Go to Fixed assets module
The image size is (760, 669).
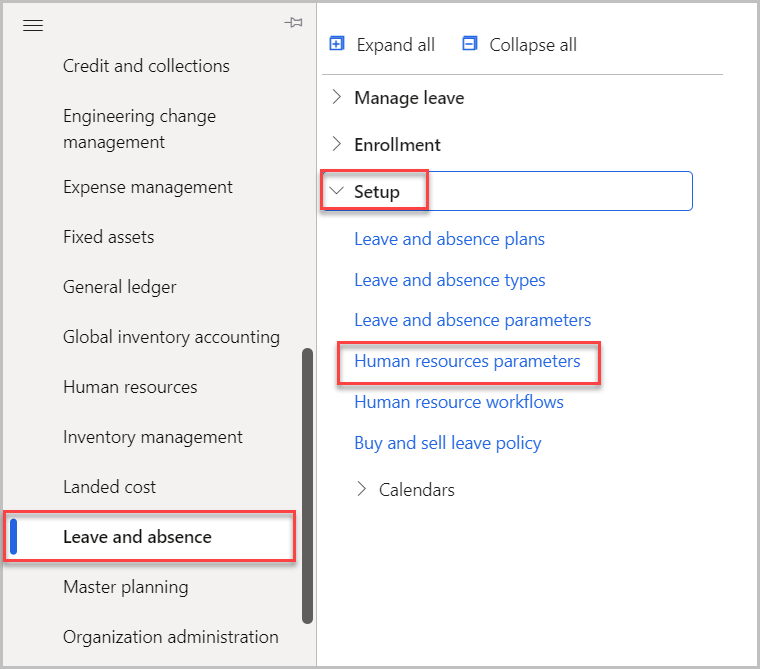[109, 237]
